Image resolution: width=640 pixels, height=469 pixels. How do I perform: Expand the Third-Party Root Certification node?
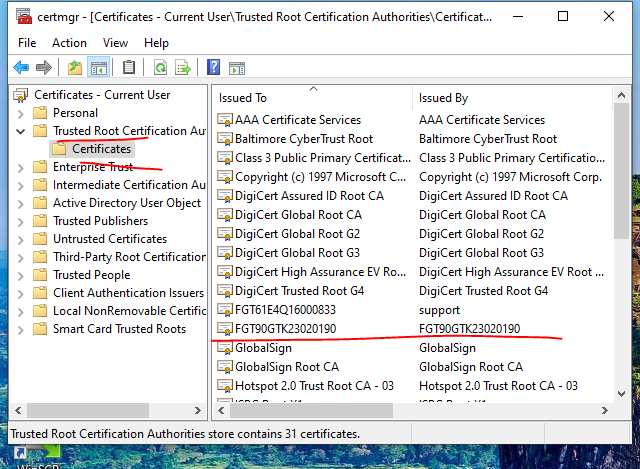pyautogui.click(x=20, y=258)
